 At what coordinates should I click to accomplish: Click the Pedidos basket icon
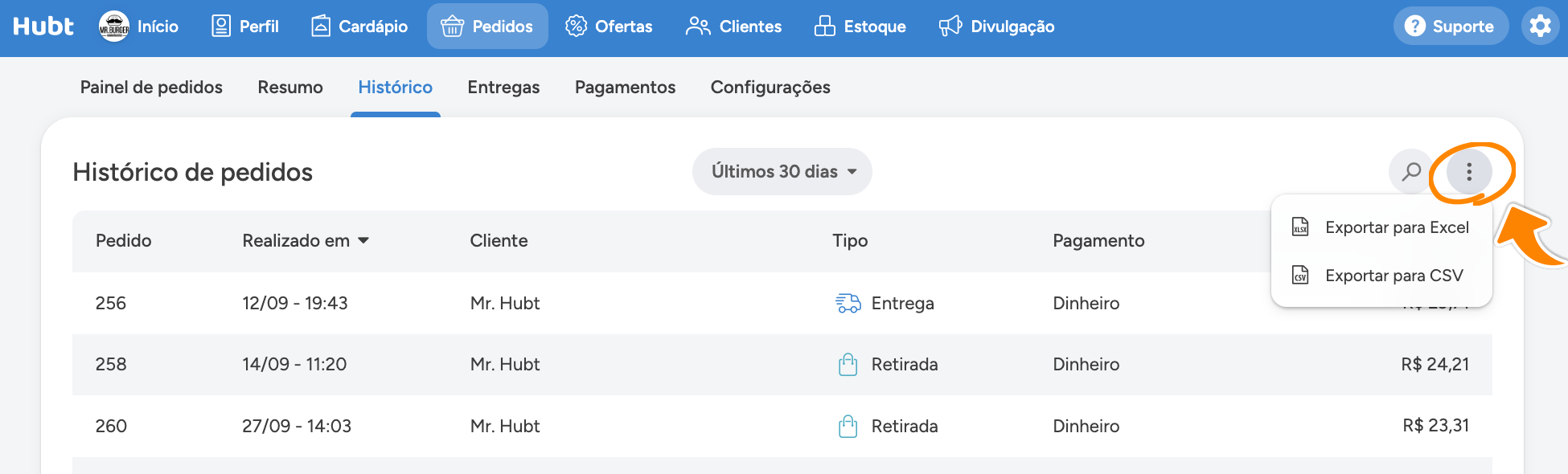452,27
